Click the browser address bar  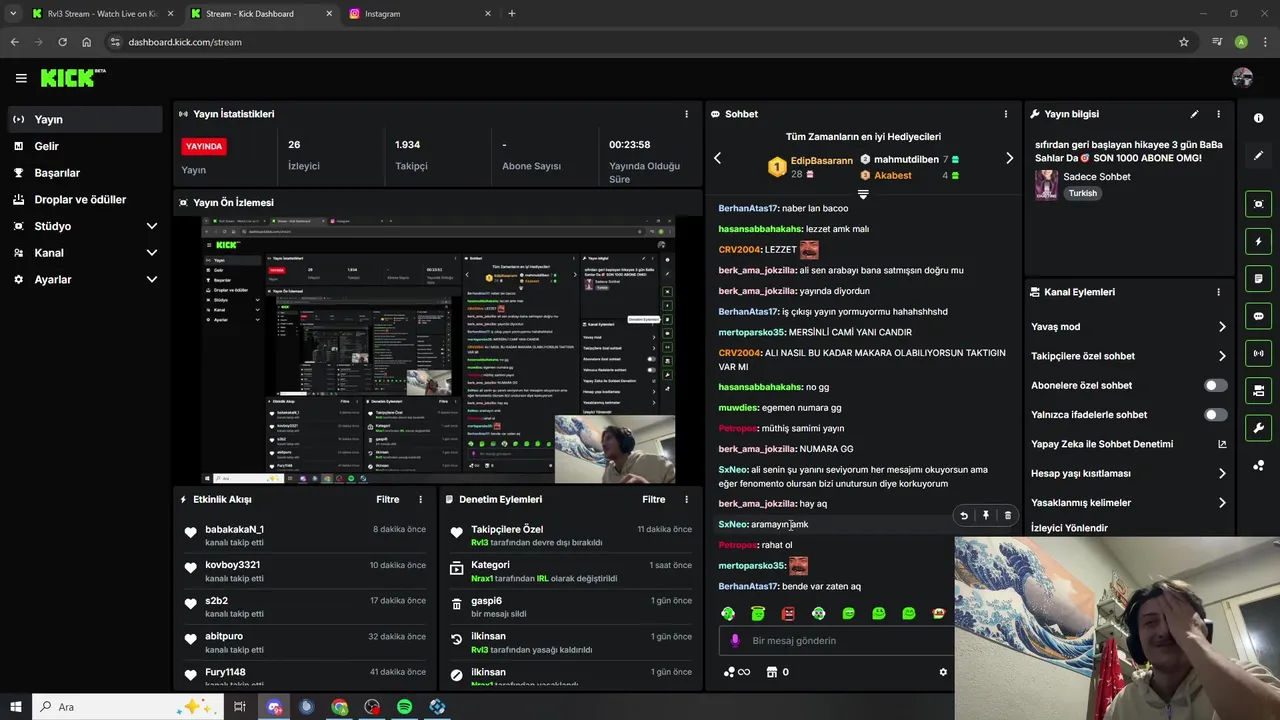640,42
